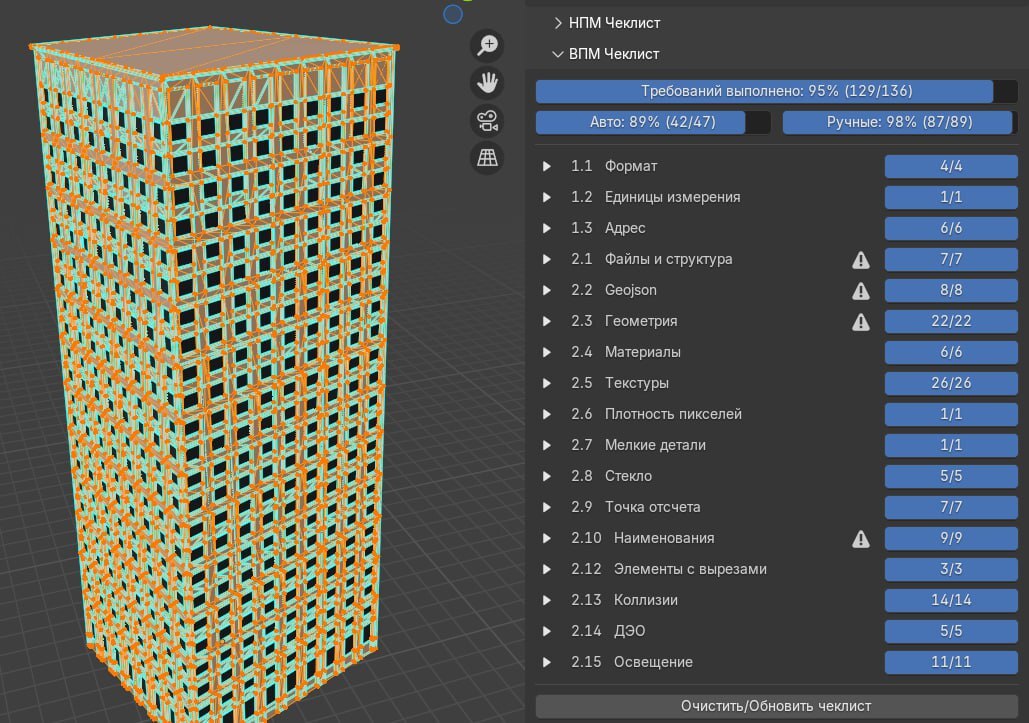
Task: Click the 9/9 counter for Наименования
Action: tap(951, 538)
